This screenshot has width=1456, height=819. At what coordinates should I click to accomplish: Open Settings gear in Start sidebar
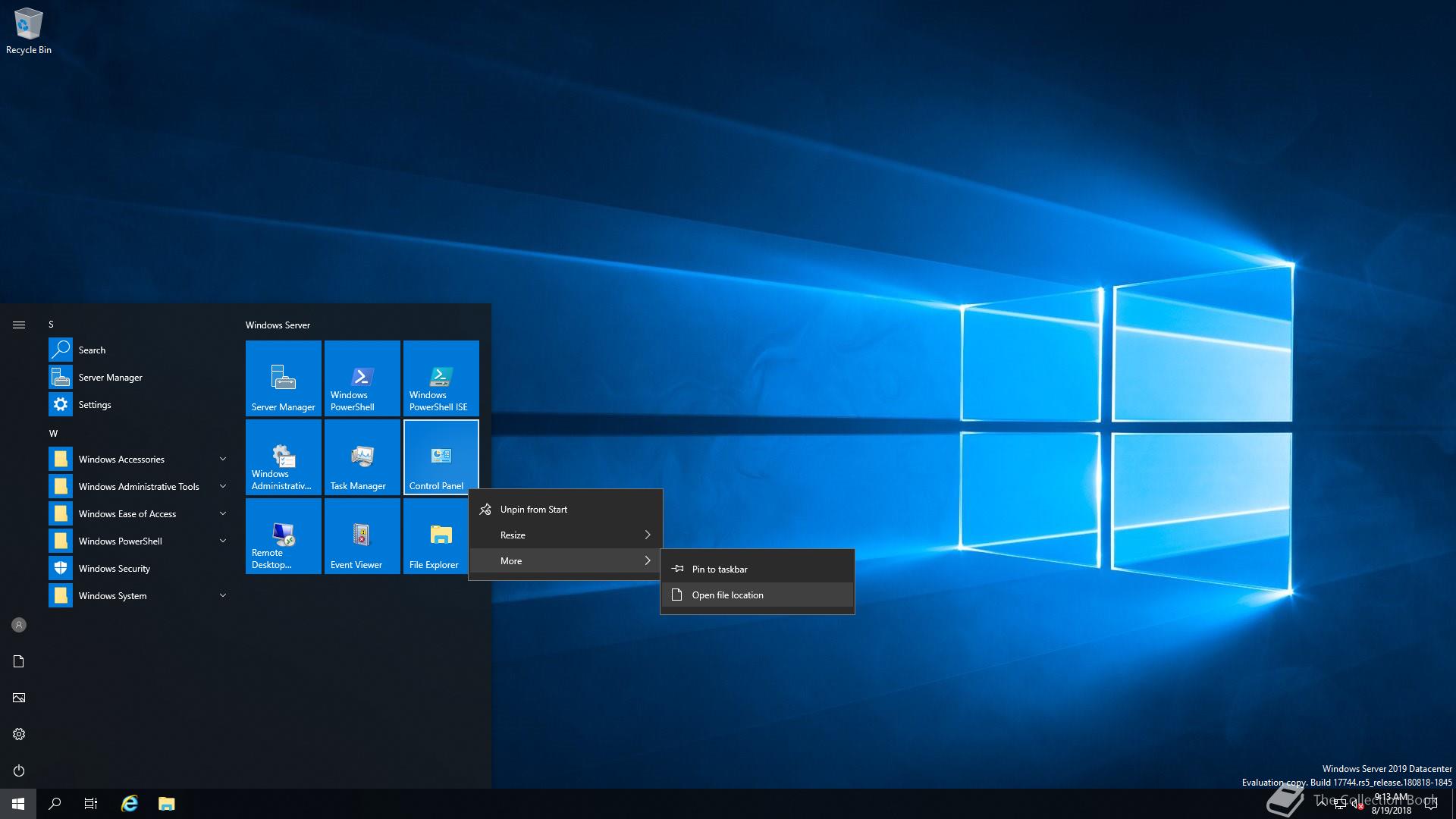click(x=19, y=734)
